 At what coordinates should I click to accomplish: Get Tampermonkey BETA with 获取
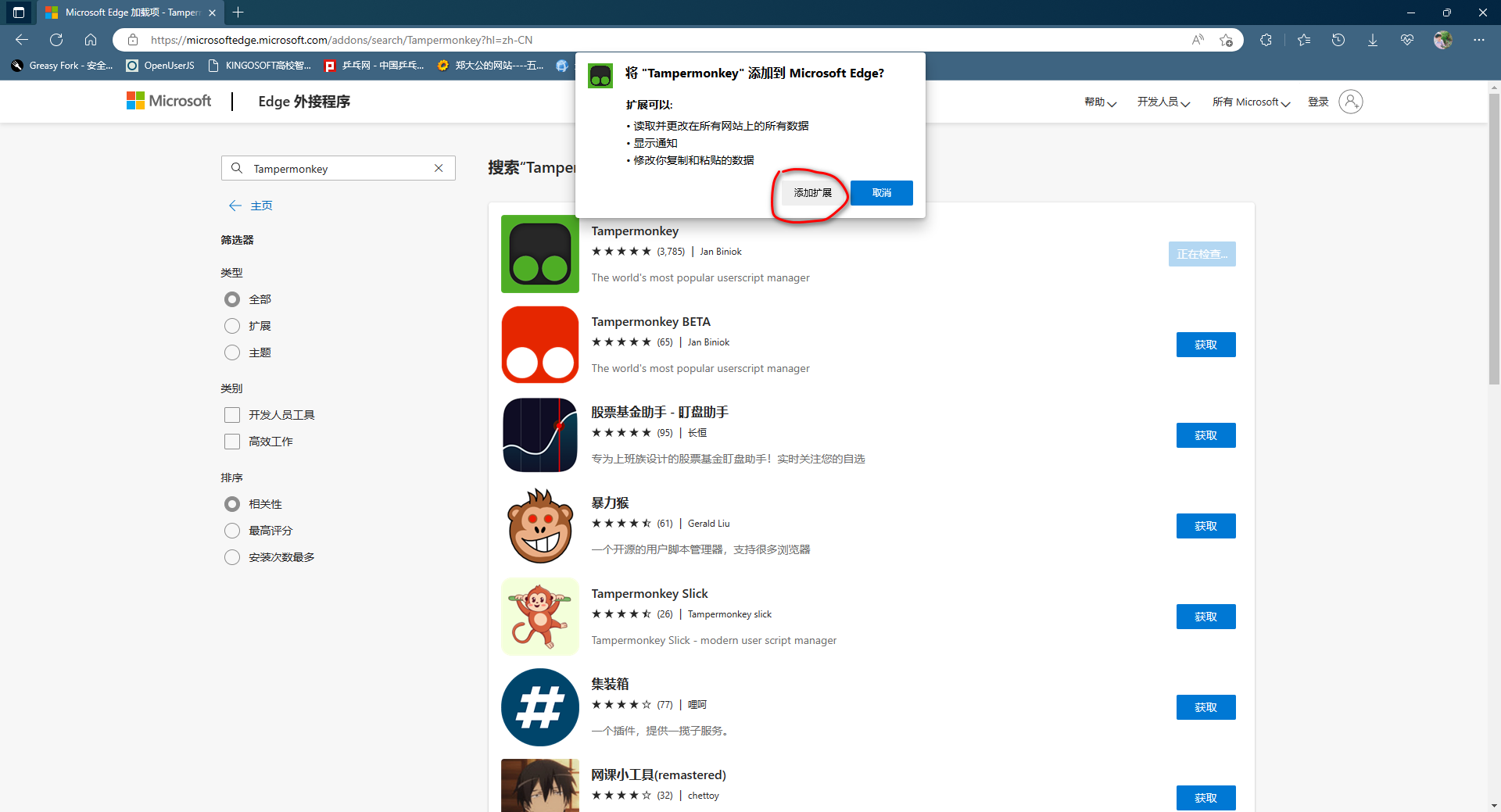coord(1206,345)
